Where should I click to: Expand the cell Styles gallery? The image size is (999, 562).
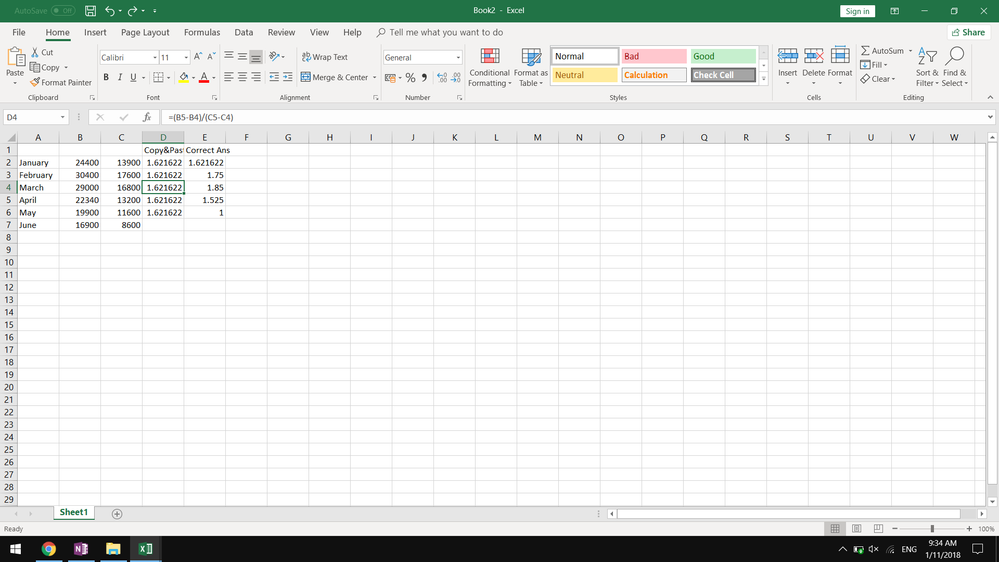tap(763, 79)
